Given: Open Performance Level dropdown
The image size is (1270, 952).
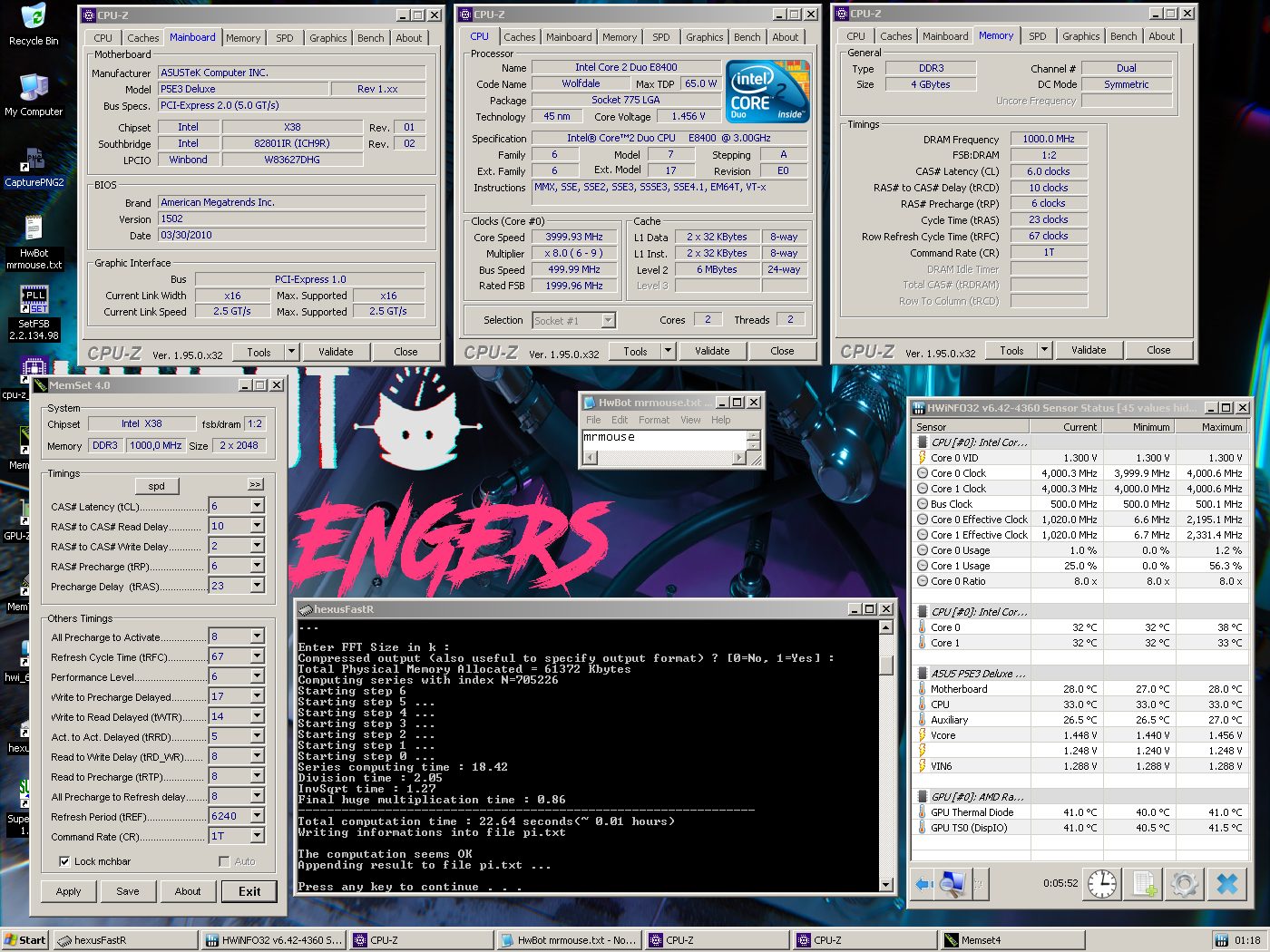Looking at the screenshot, I should tap(258, 676).
